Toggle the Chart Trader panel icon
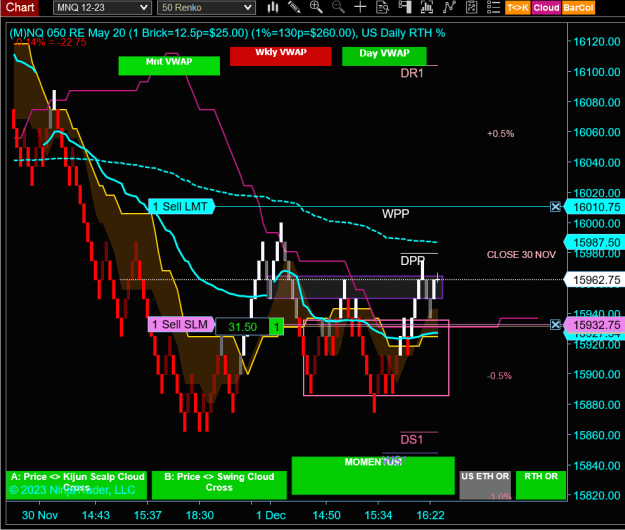 coord(405,7)
